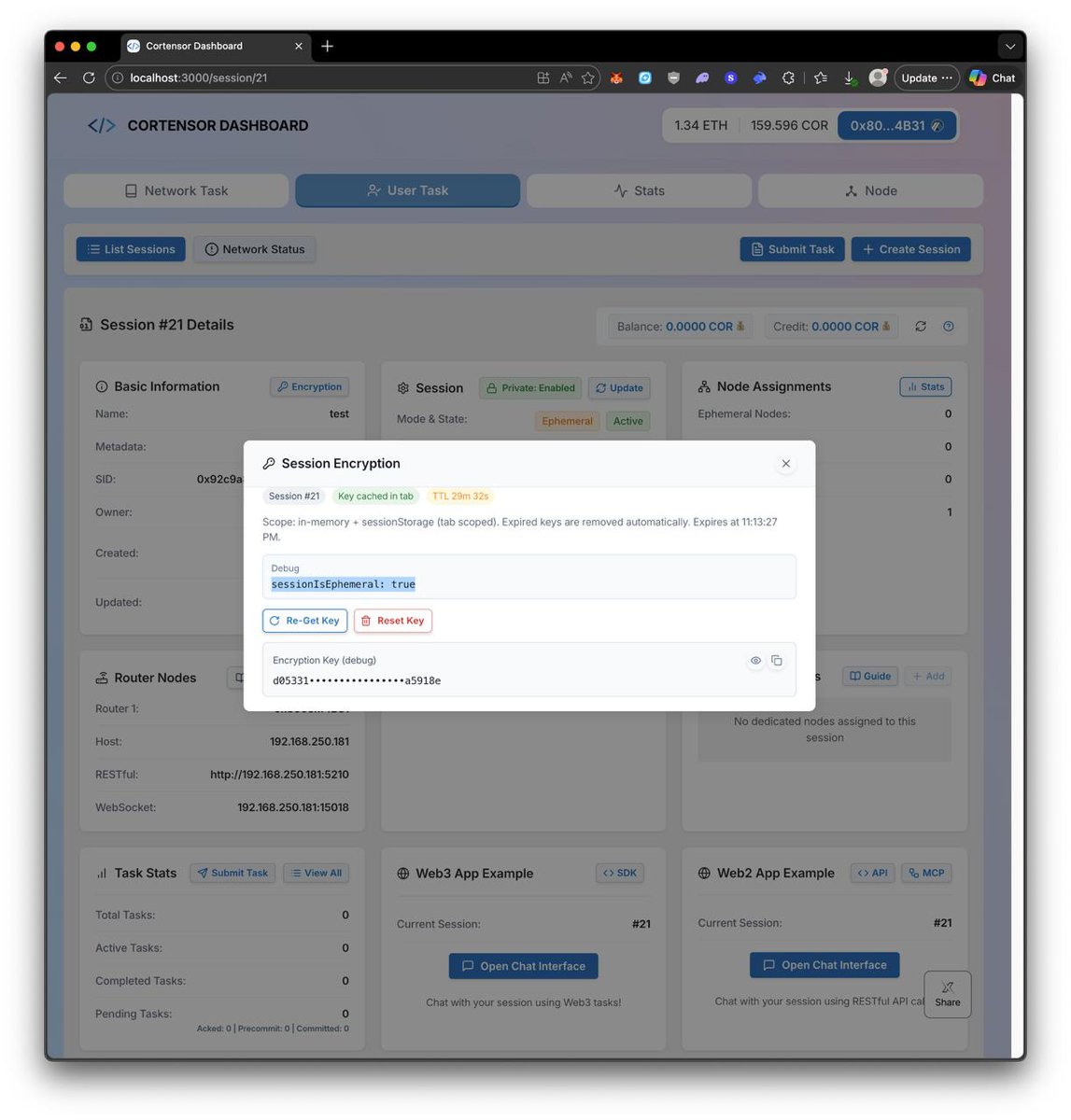Click the 'sessionIsEphemeral: true' debug text
The height and width of the screenshot is (1120, 1071).
pos(343,584)
